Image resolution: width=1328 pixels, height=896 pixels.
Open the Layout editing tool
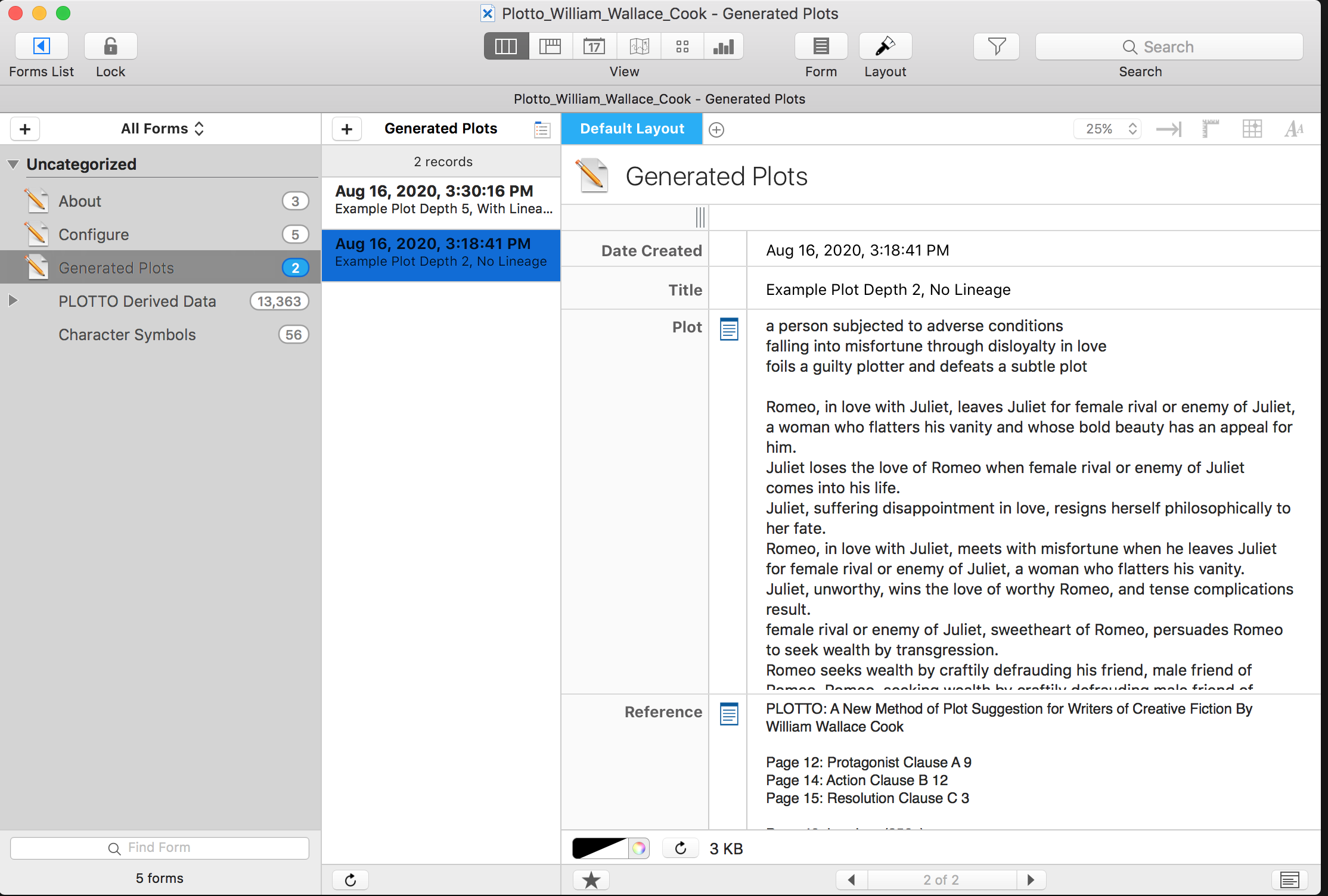[885, 46]
